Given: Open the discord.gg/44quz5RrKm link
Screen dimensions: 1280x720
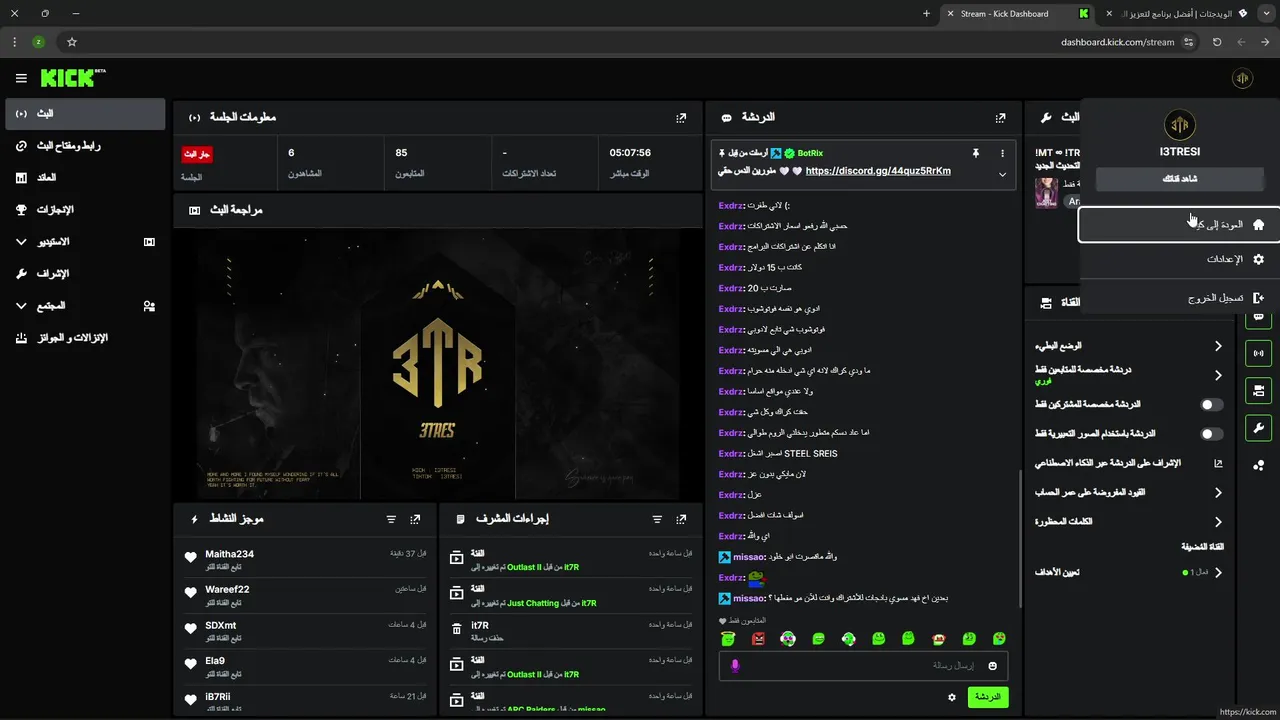Looking at the screenshot, I should 878,171.
